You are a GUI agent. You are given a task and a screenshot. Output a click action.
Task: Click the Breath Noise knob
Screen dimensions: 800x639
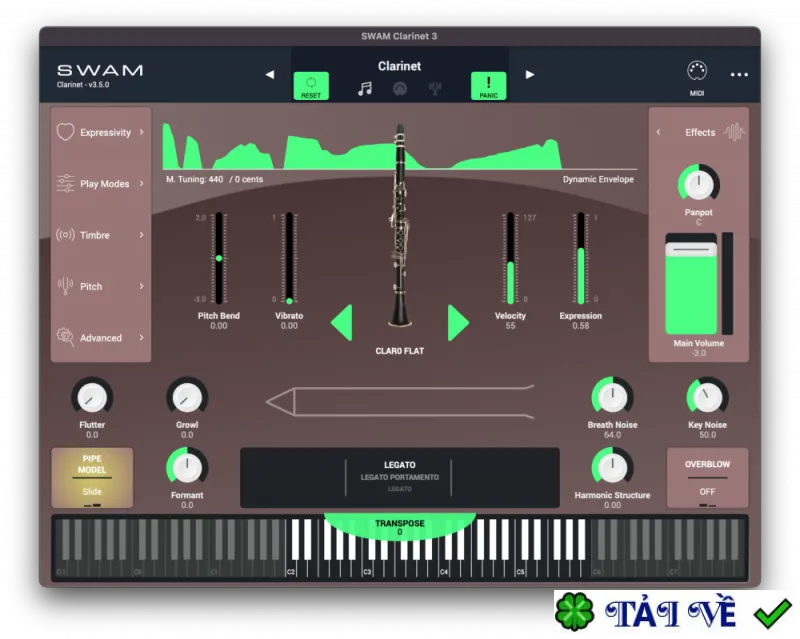(x=612, y=397)
